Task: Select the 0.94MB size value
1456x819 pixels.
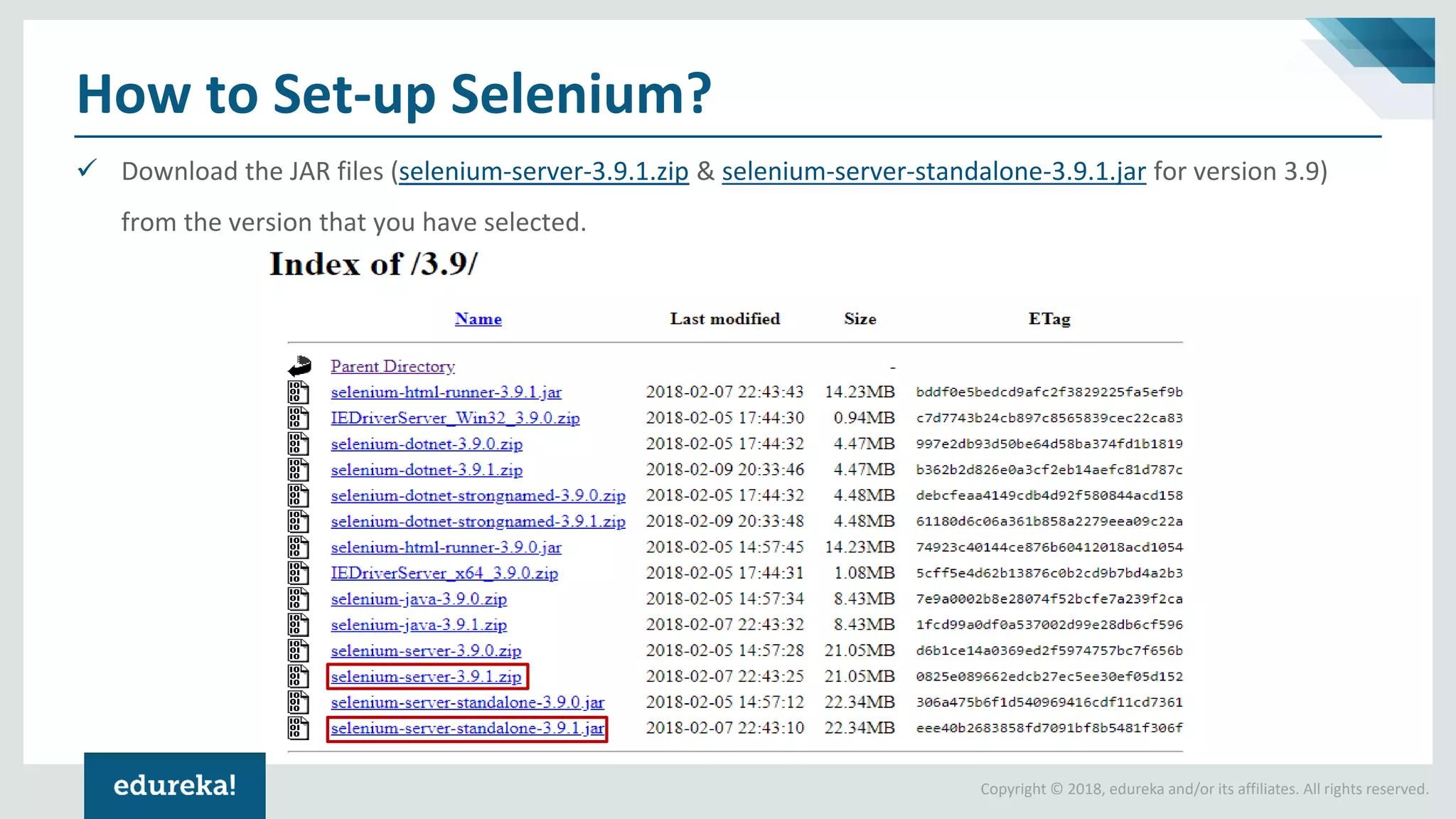Action: coord(864,418)
